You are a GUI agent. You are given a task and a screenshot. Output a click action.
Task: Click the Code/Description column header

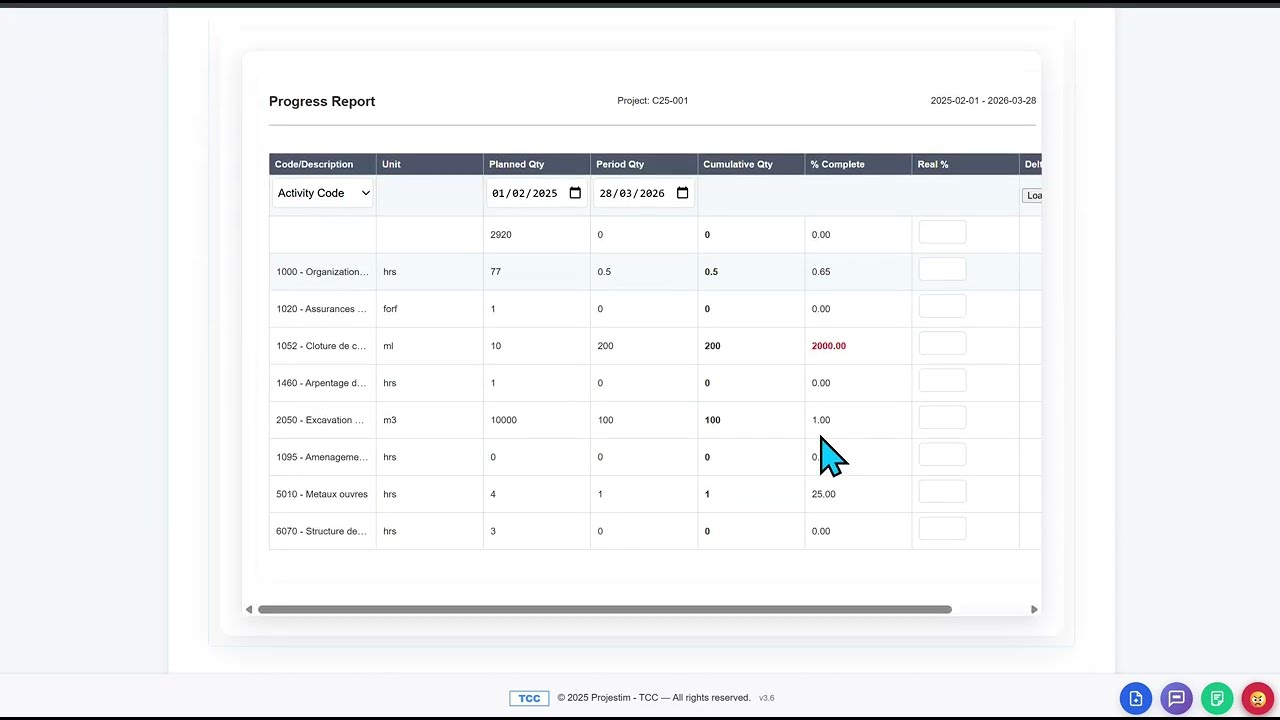click(x=322, y=164)
